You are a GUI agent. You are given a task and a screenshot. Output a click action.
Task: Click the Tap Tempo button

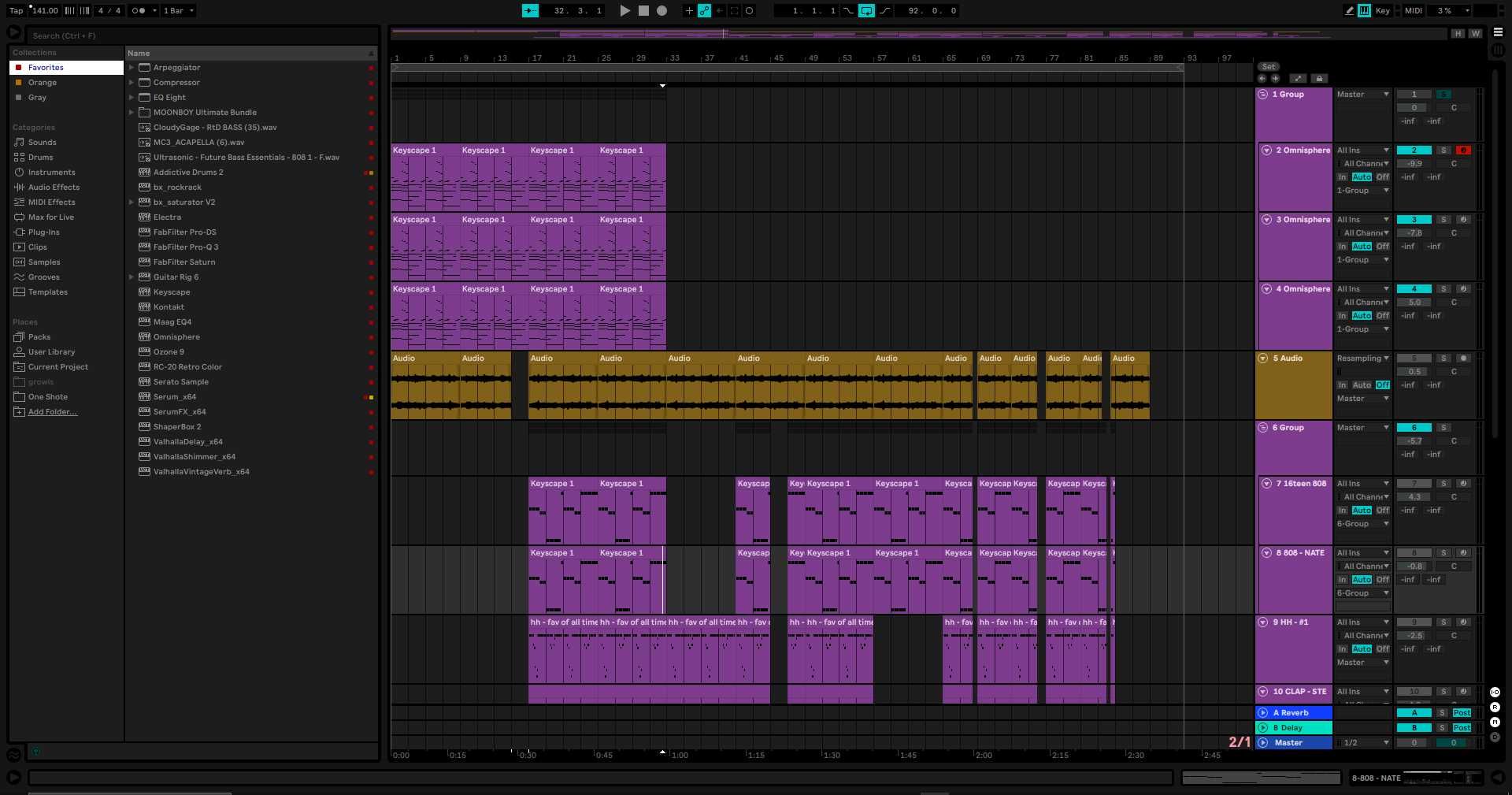pyautogui.click(x=16, y=11)
